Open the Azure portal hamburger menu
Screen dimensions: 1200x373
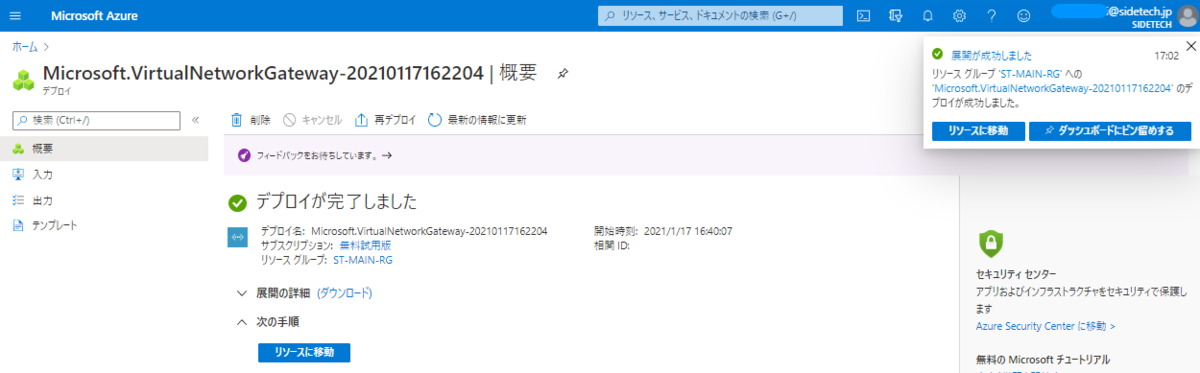click(x=14, y=16)
